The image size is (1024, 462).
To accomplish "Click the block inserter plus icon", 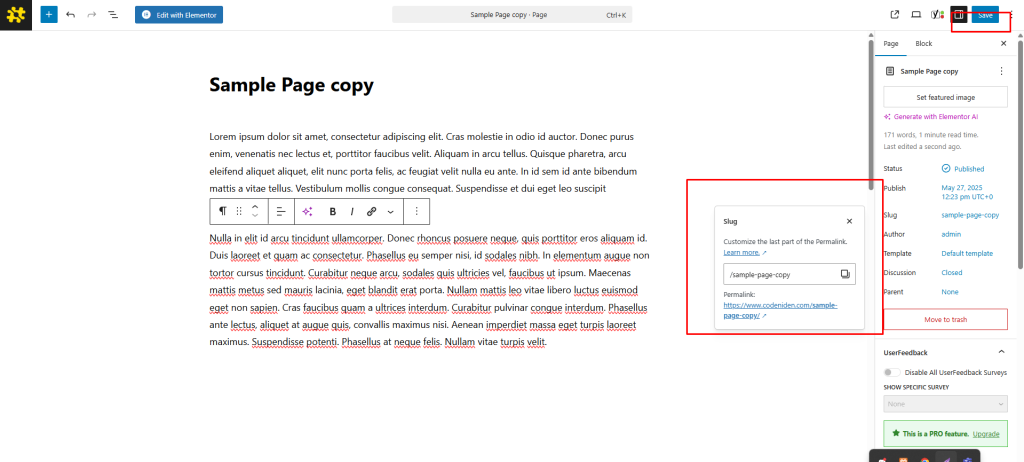I will (48, 15).
